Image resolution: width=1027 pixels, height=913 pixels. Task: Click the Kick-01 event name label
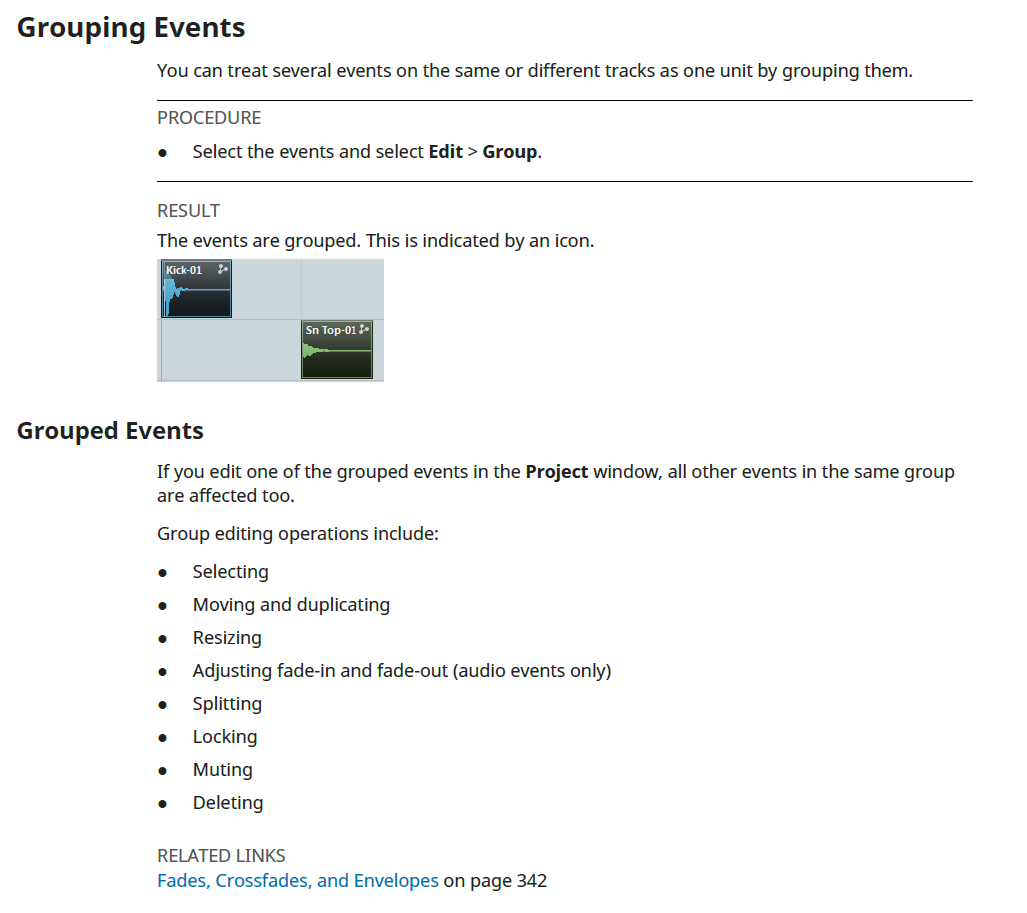[x=184, y=270]
